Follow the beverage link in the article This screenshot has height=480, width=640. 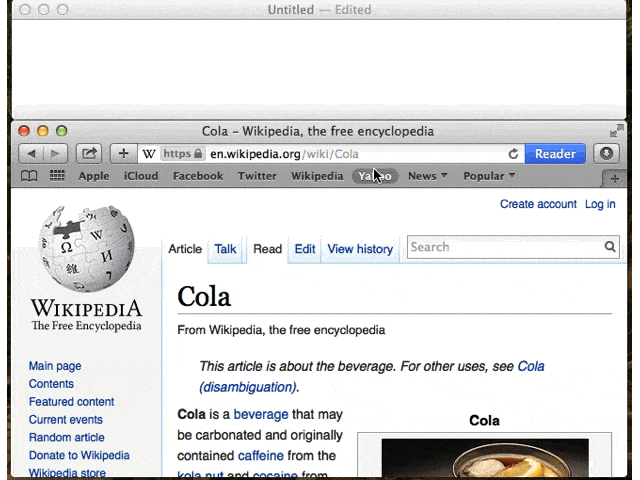point(261,415)
